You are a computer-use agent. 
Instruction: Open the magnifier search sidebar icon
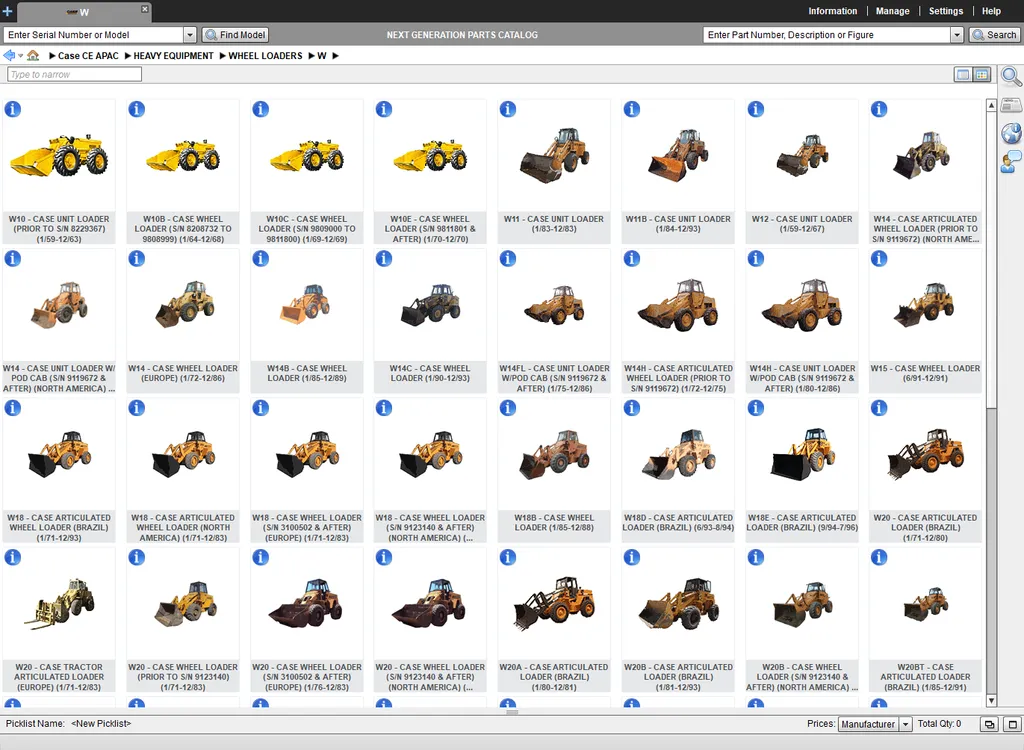pos(1011,76)
